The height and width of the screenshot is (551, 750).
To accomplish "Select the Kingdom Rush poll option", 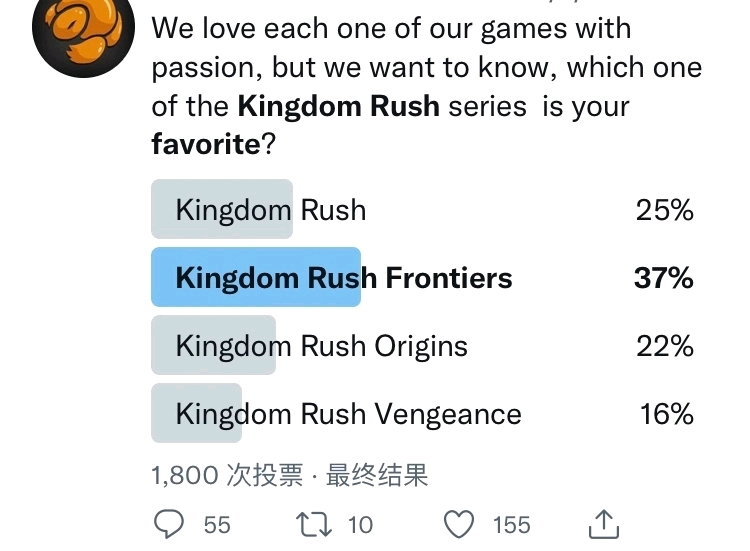I will click(422, 209).
